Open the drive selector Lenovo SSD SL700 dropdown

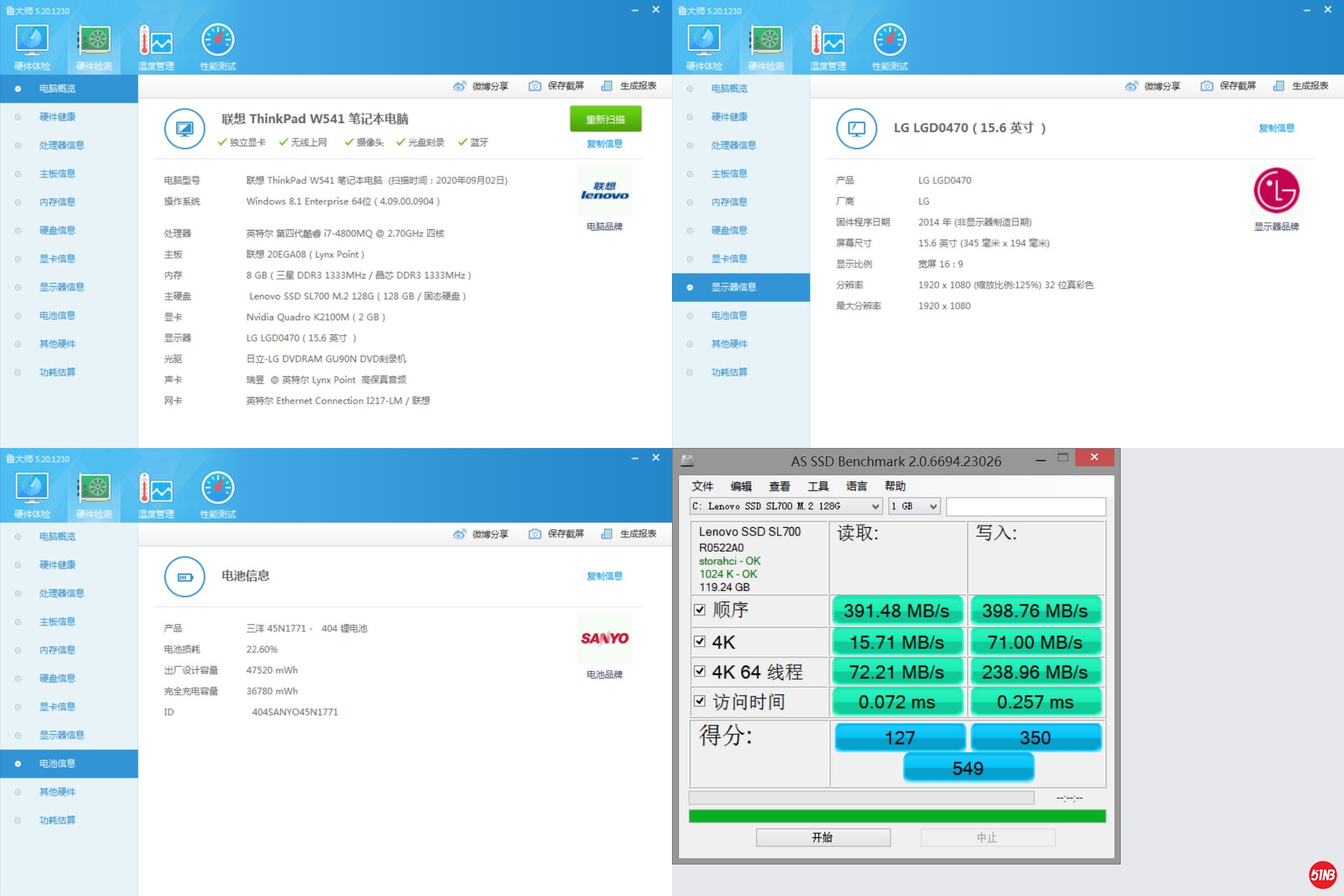point(786,506)
